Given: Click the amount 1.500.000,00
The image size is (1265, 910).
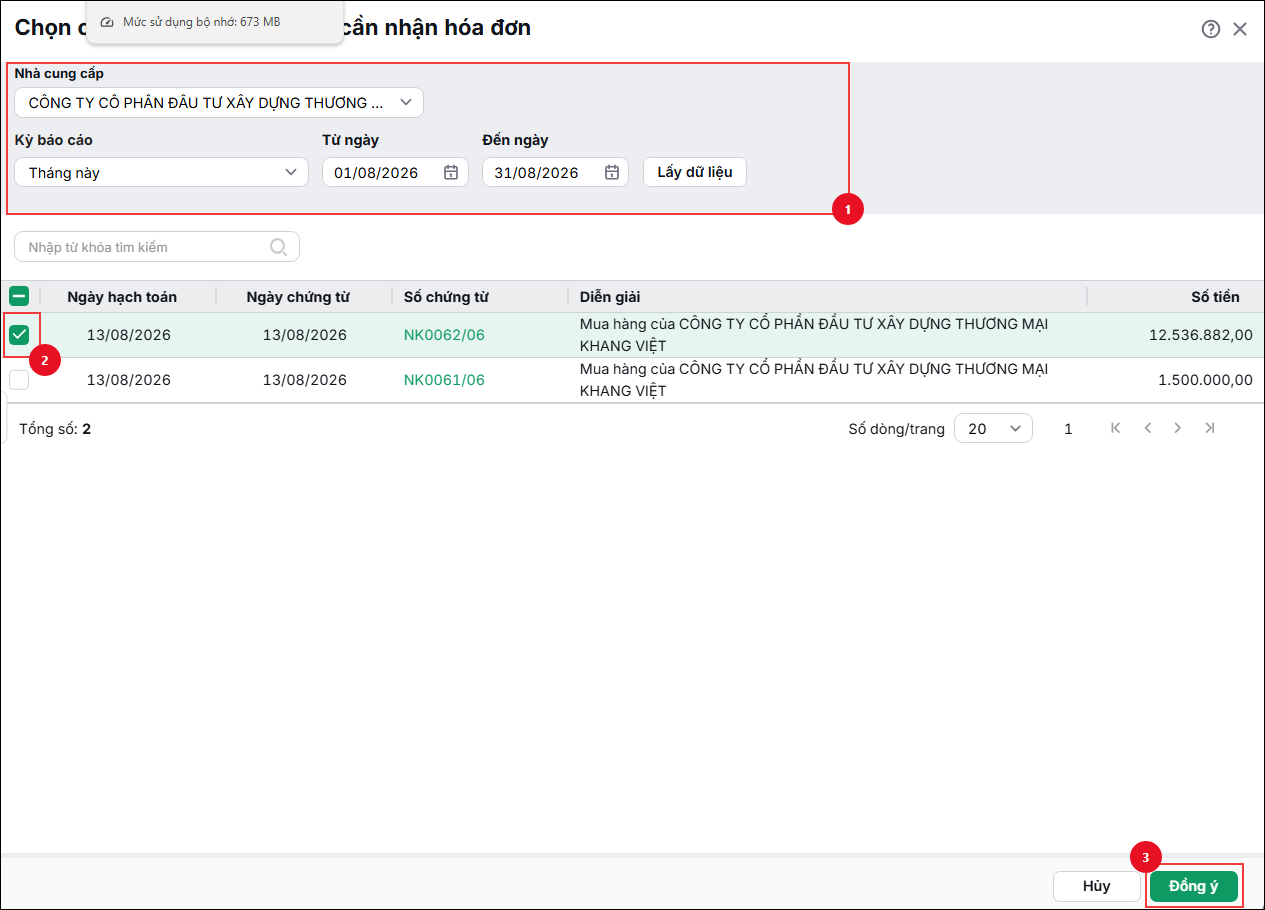Looking at the screenshot, I should 1205,380.
